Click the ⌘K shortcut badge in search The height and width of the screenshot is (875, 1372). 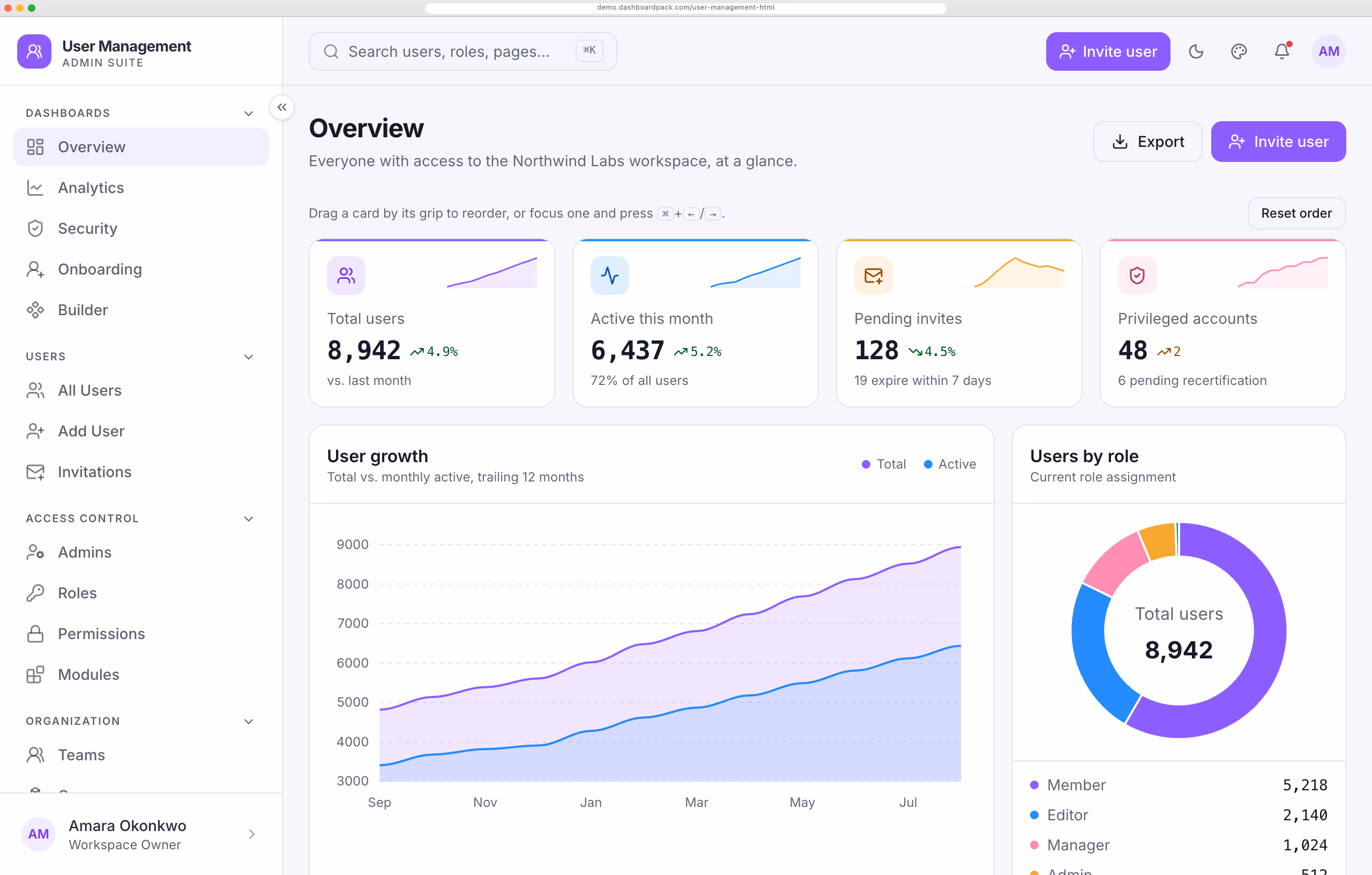pyautogui.click(x=589, y=50)
